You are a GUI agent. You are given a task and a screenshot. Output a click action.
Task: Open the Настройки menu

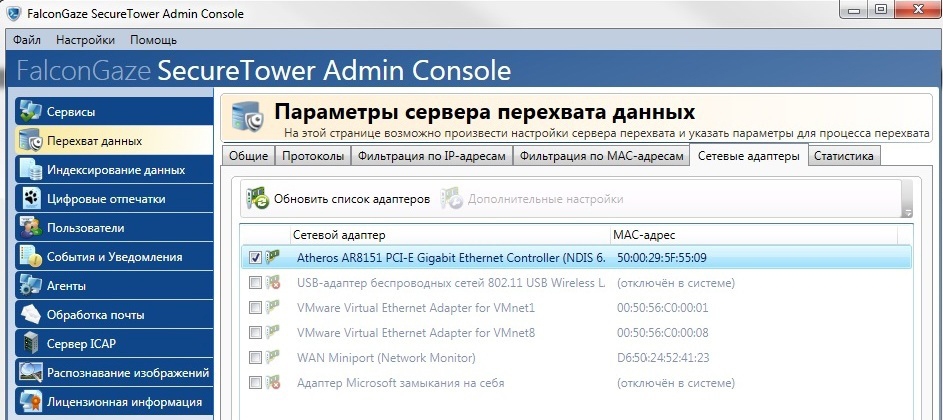(x=85, y=40)
